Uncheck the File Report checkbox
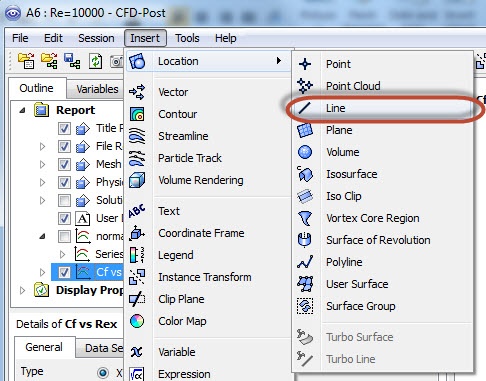The image size is (486, 381). (64, 146)
